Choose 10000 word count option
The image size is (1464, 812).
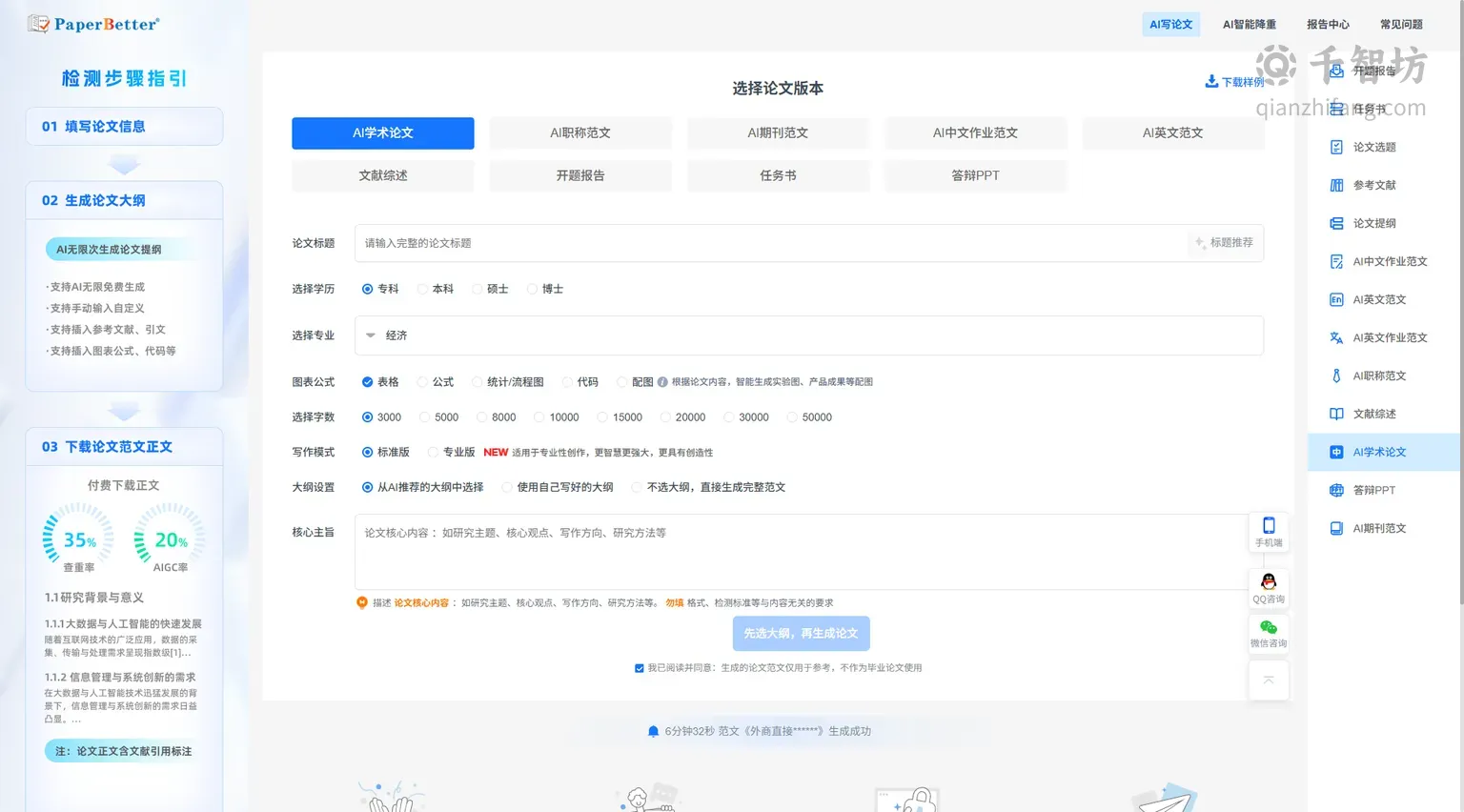[539, 417]
